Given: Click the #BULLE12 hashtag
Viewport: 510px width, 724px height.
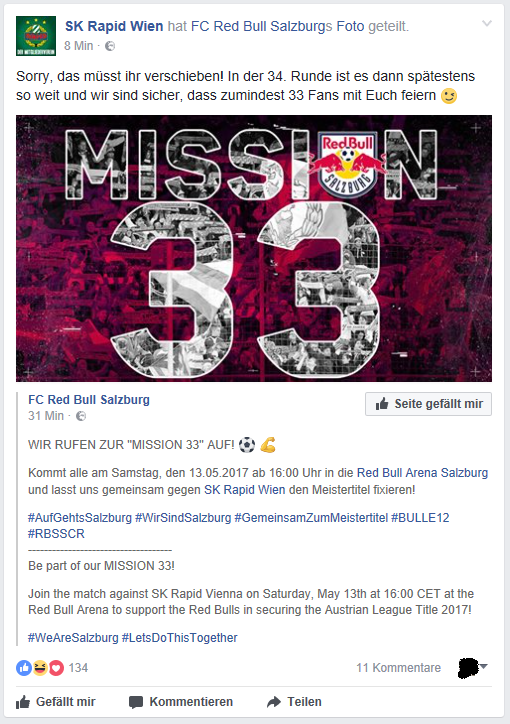Looking at the screenshot, I should [x=420, y=518].
